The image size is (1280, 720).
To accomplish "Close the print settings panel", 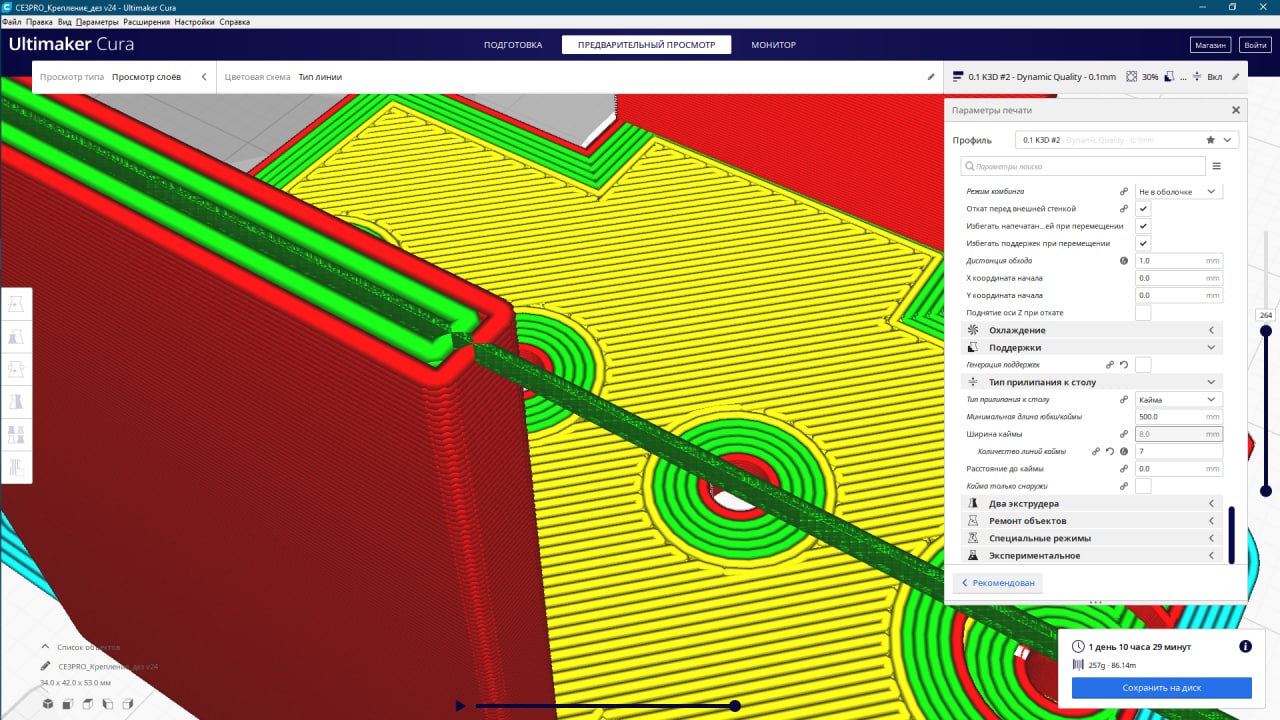I will coord(1236,110).
